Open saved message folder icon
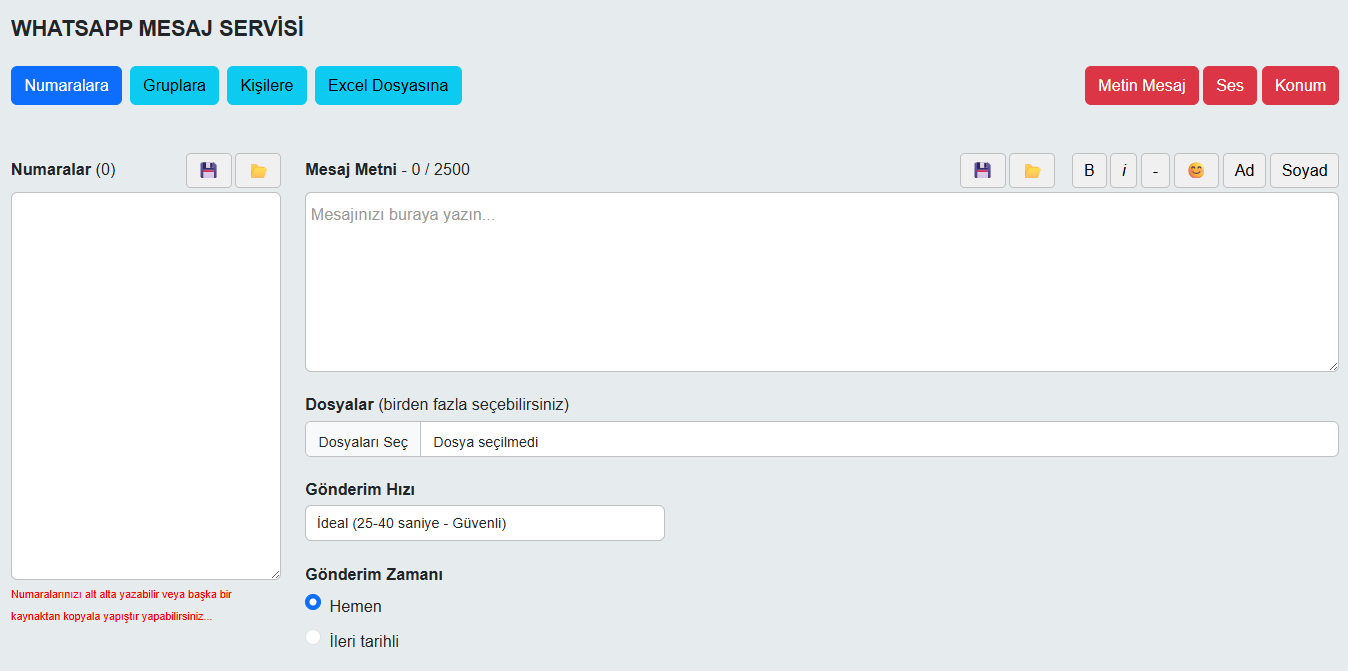This screenshot has width=1348, height=671. [1032, 171]
